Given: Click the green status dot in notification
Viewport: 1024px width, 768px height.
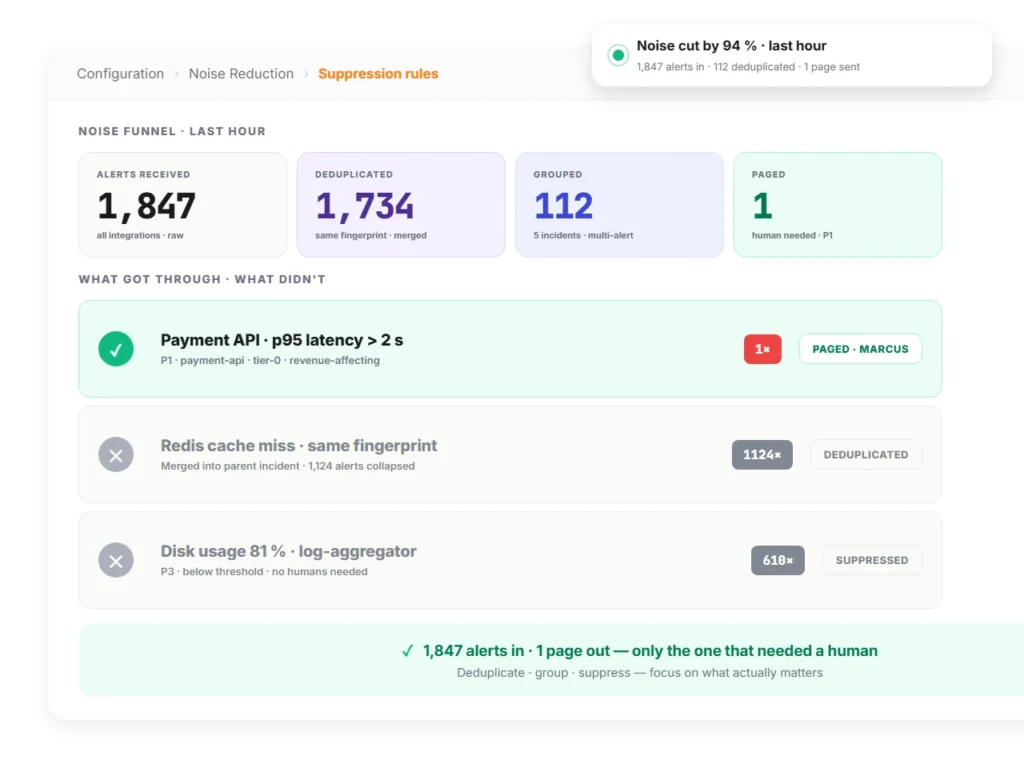Looking at the screenshot, I should [618, 56].
